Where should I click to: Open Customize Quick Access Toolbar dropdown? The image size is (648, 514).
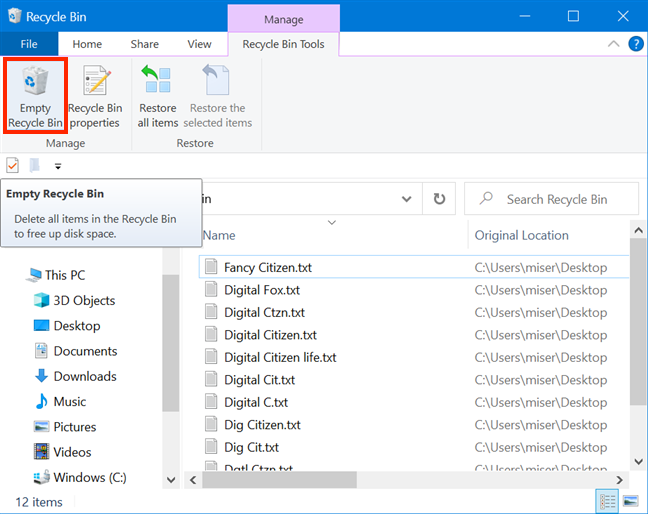coord(58,166)
